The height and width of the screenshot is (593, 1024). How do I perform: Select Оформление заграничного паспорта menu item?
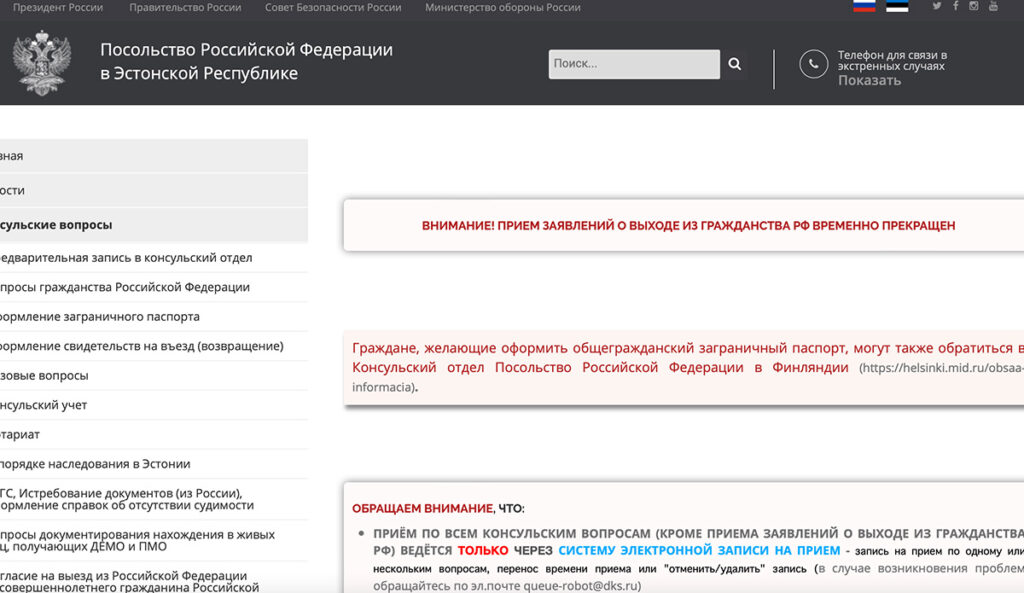click(x=99, y=317)
